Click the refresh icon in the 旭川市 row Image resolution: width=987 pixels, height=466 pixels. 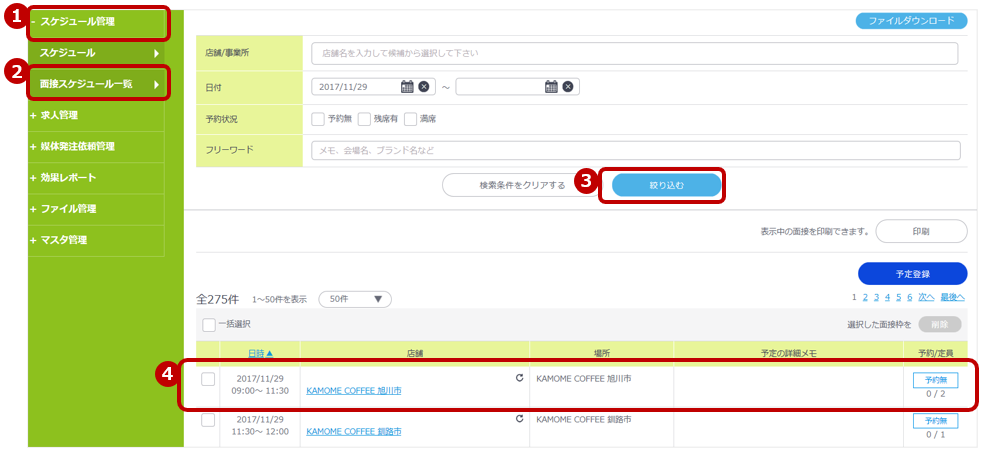coord(519,379)
